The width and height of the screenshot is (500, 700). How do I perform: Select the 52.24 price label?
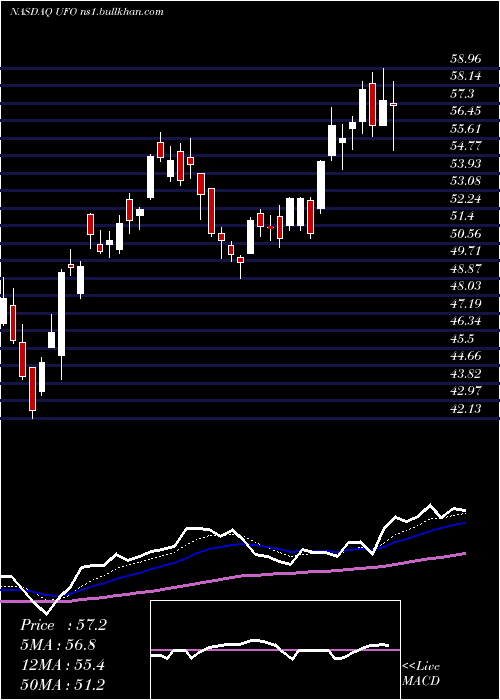465,199
